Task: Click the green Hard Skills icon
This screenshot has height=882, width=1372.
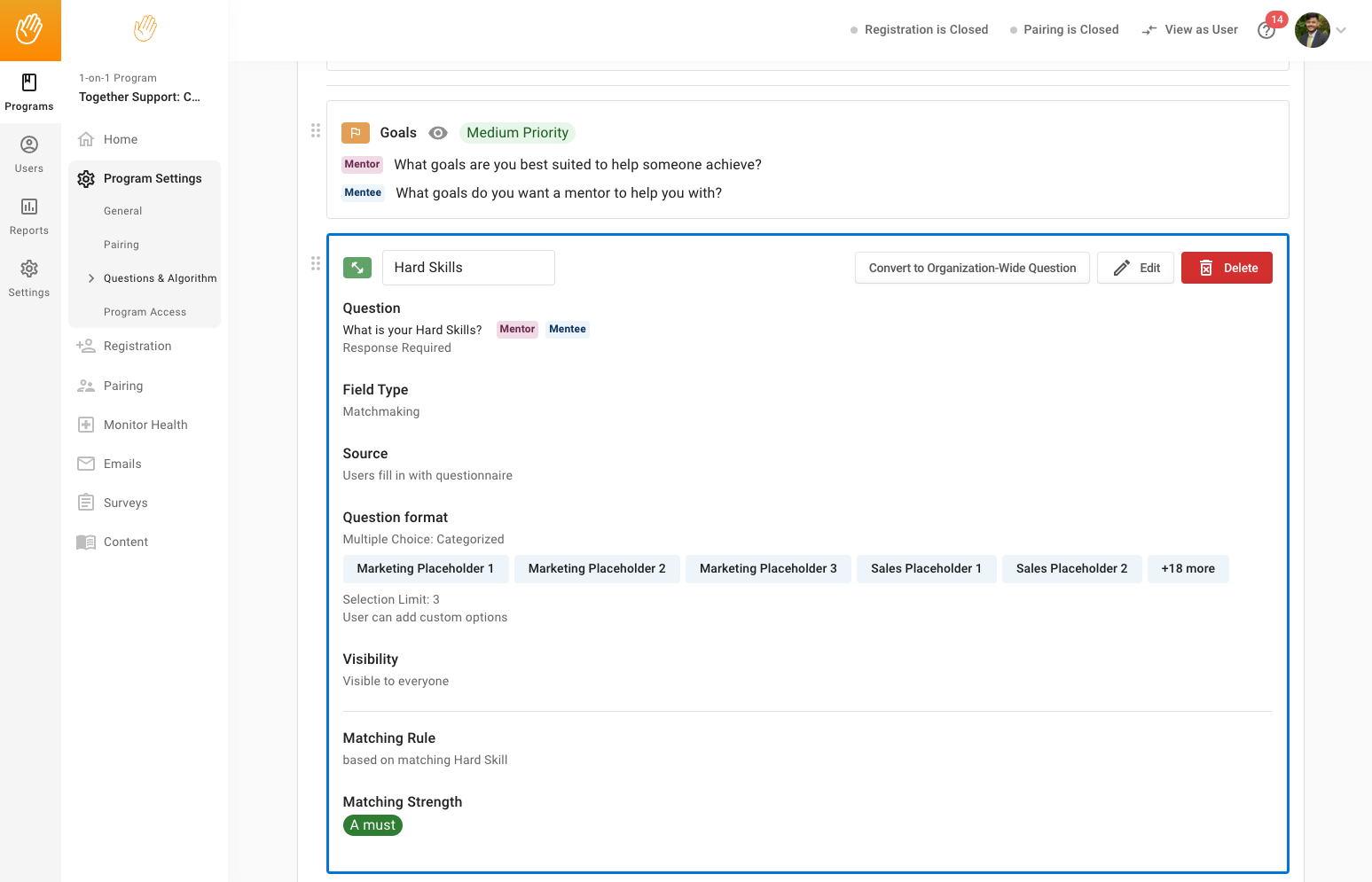Action: (x=357, y=268)
